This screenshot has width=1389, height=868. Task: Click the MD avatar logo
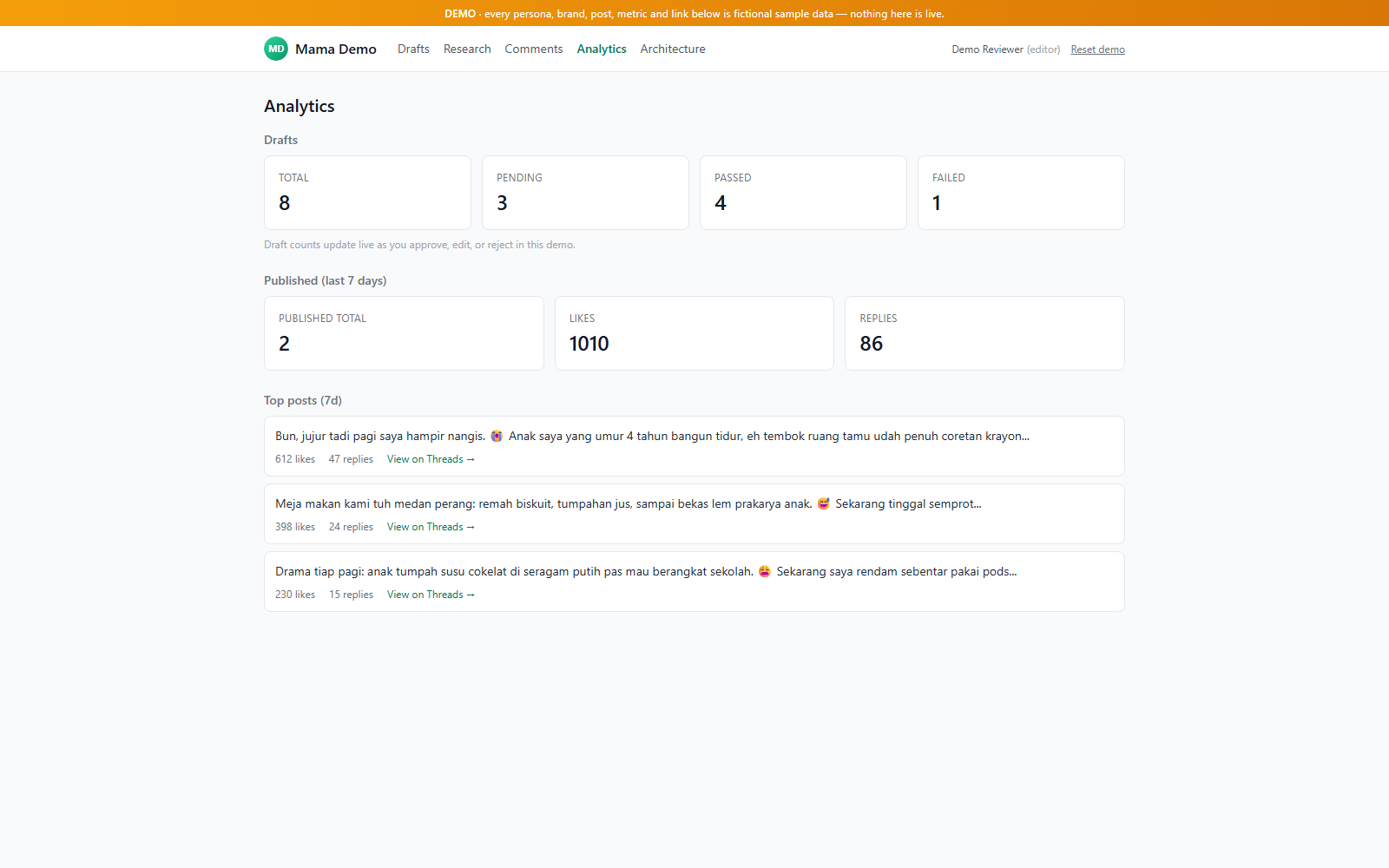click(x=276, y=49)
